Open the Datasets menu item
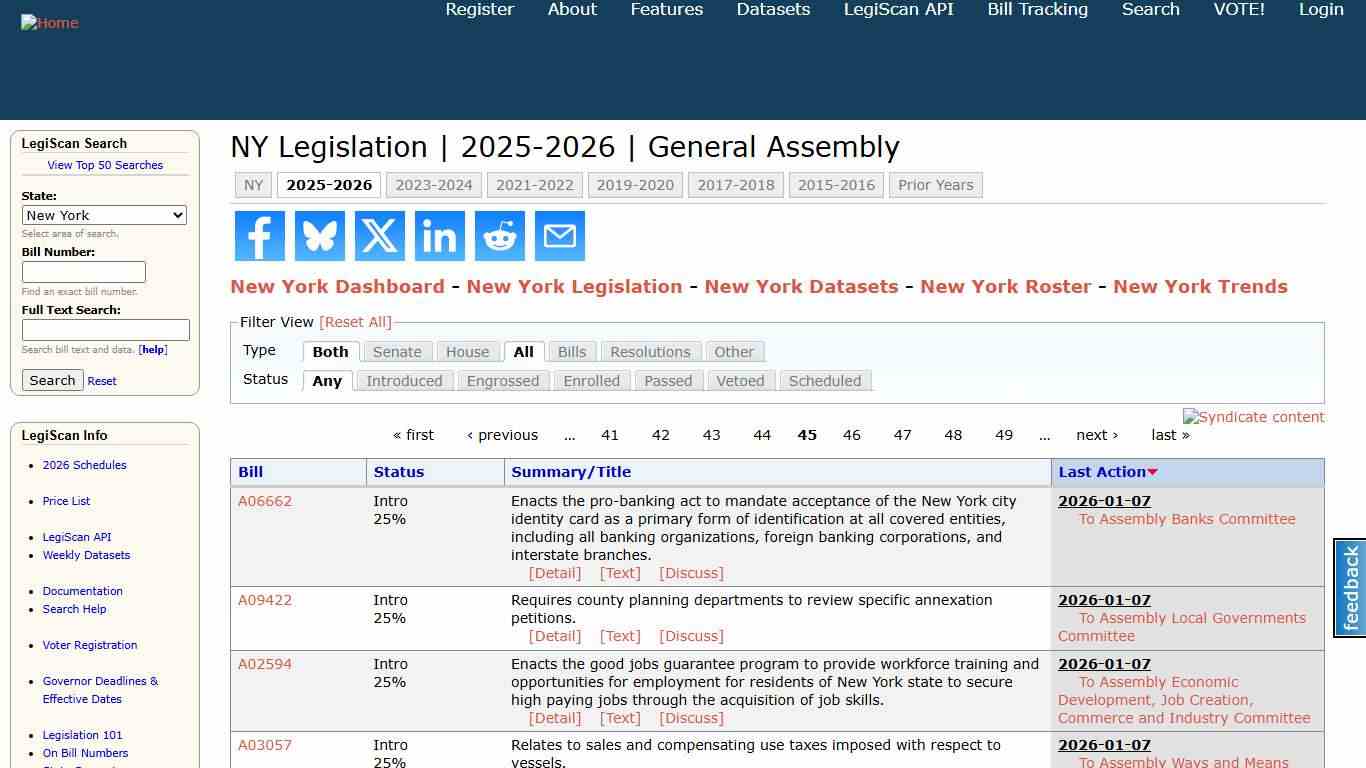Viewport: 1366px width, 768px height. [x=772, y=9]
